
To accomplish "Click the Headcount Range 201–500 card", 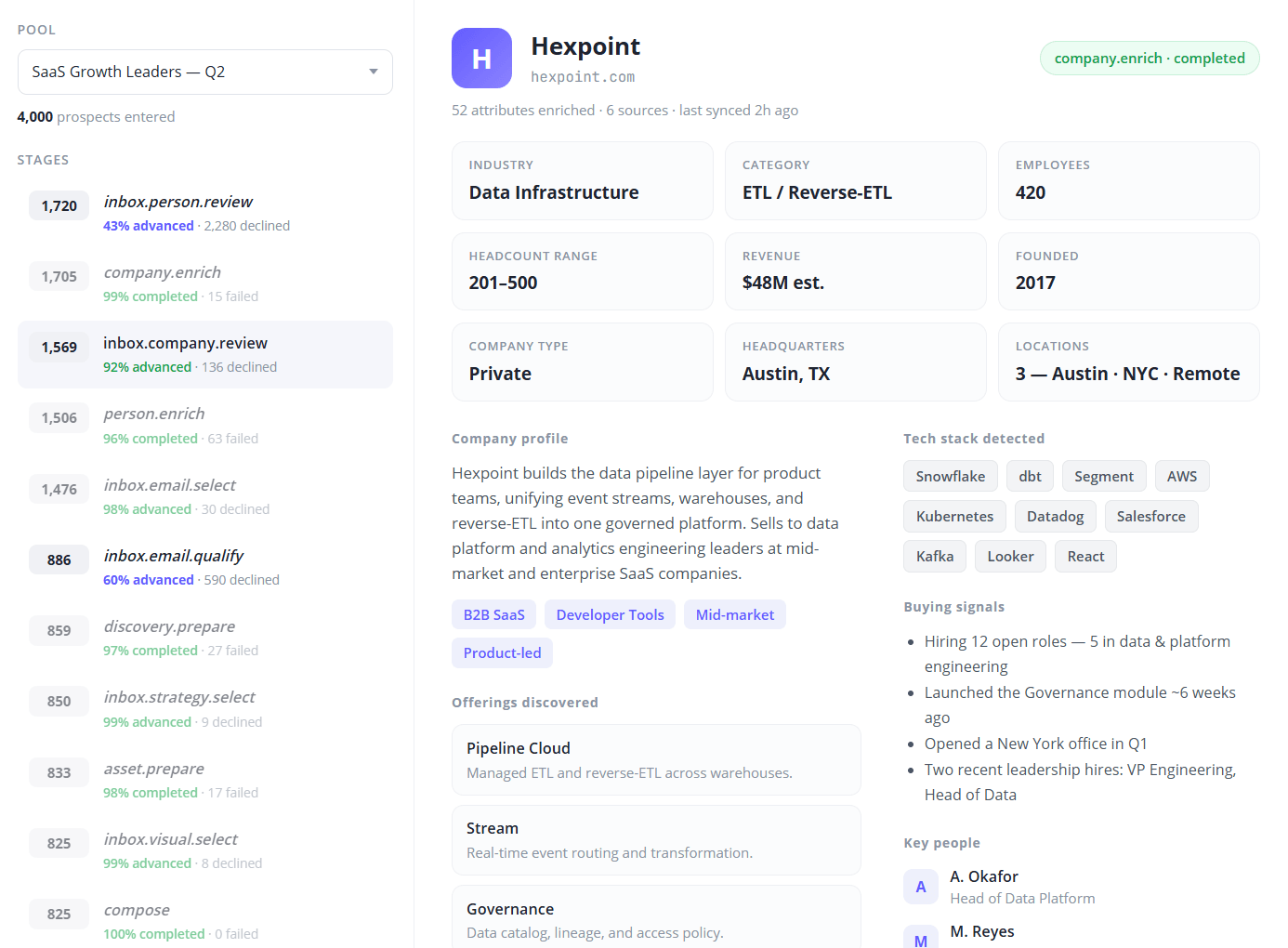I will pos(583,271).
